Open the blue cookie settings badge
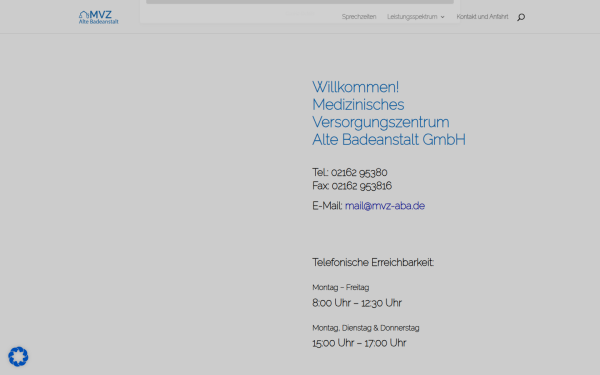This screenshot has height=375, width=600. coord(18,357)
